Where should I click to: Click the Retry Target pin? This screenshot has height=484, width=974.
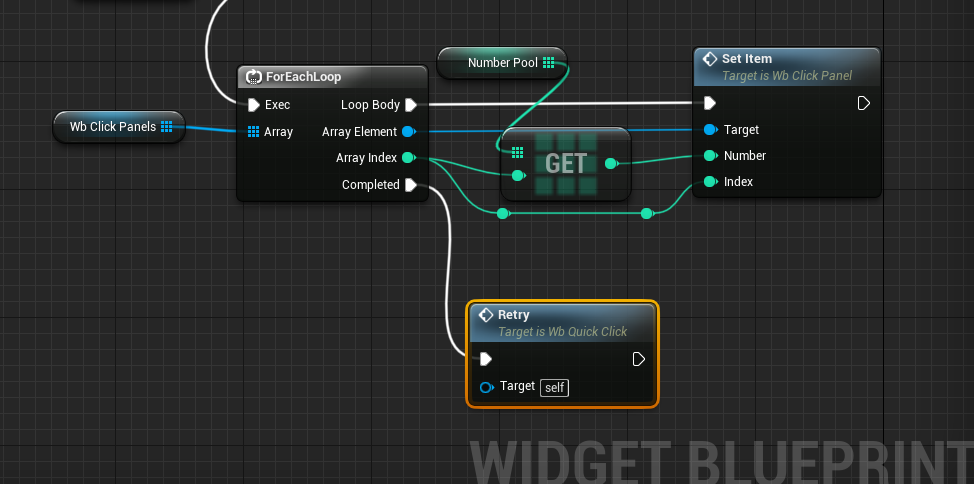[487, 387]
